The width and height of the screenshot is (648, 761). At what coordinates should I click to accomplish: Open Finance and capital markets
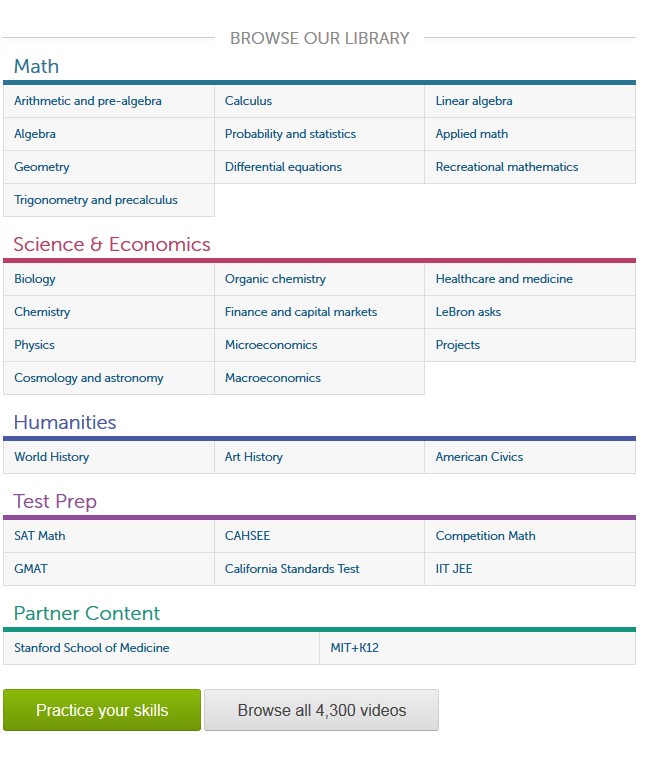[x=301, y=312]
